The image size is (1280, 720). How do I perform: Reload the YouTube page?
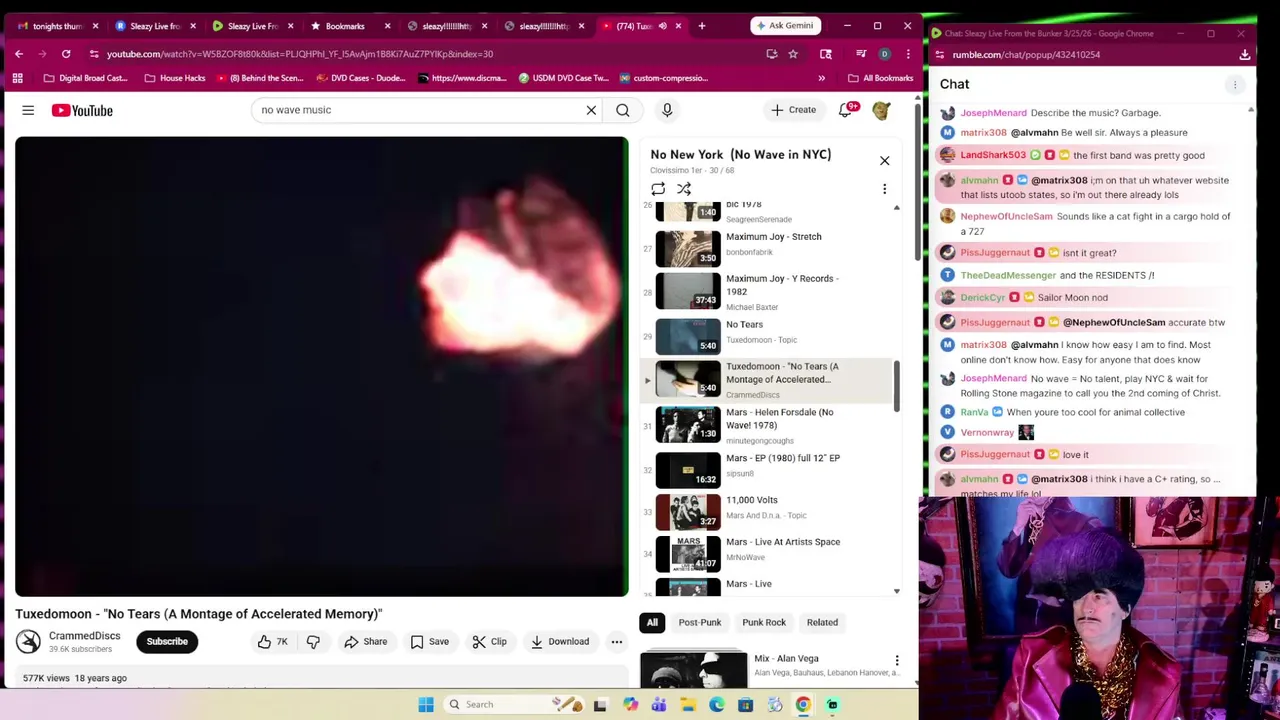click(66, 54)
